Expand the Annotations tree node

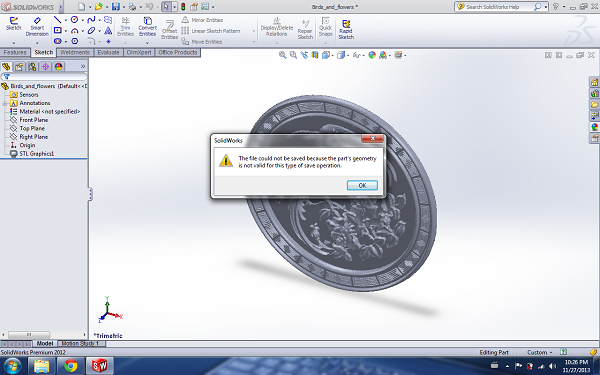click(x=5, y=103)
